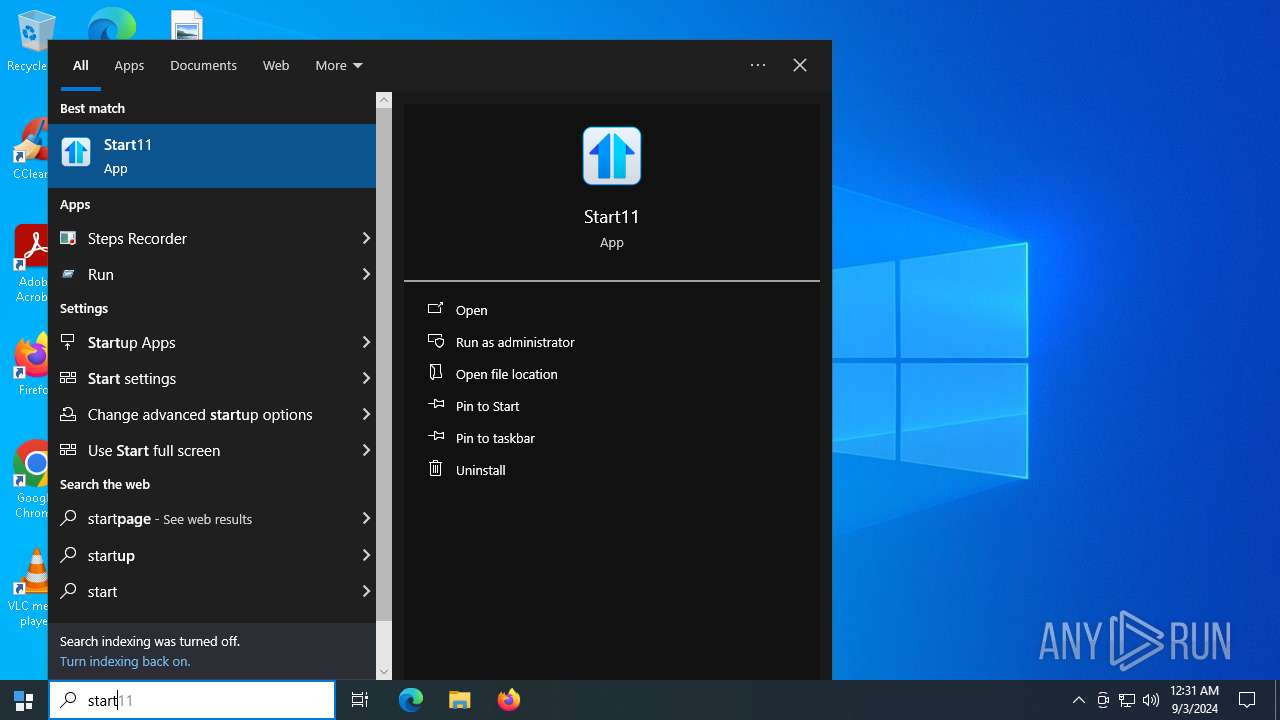Click the Pin to taskbar pin icon

click(435, 437)
